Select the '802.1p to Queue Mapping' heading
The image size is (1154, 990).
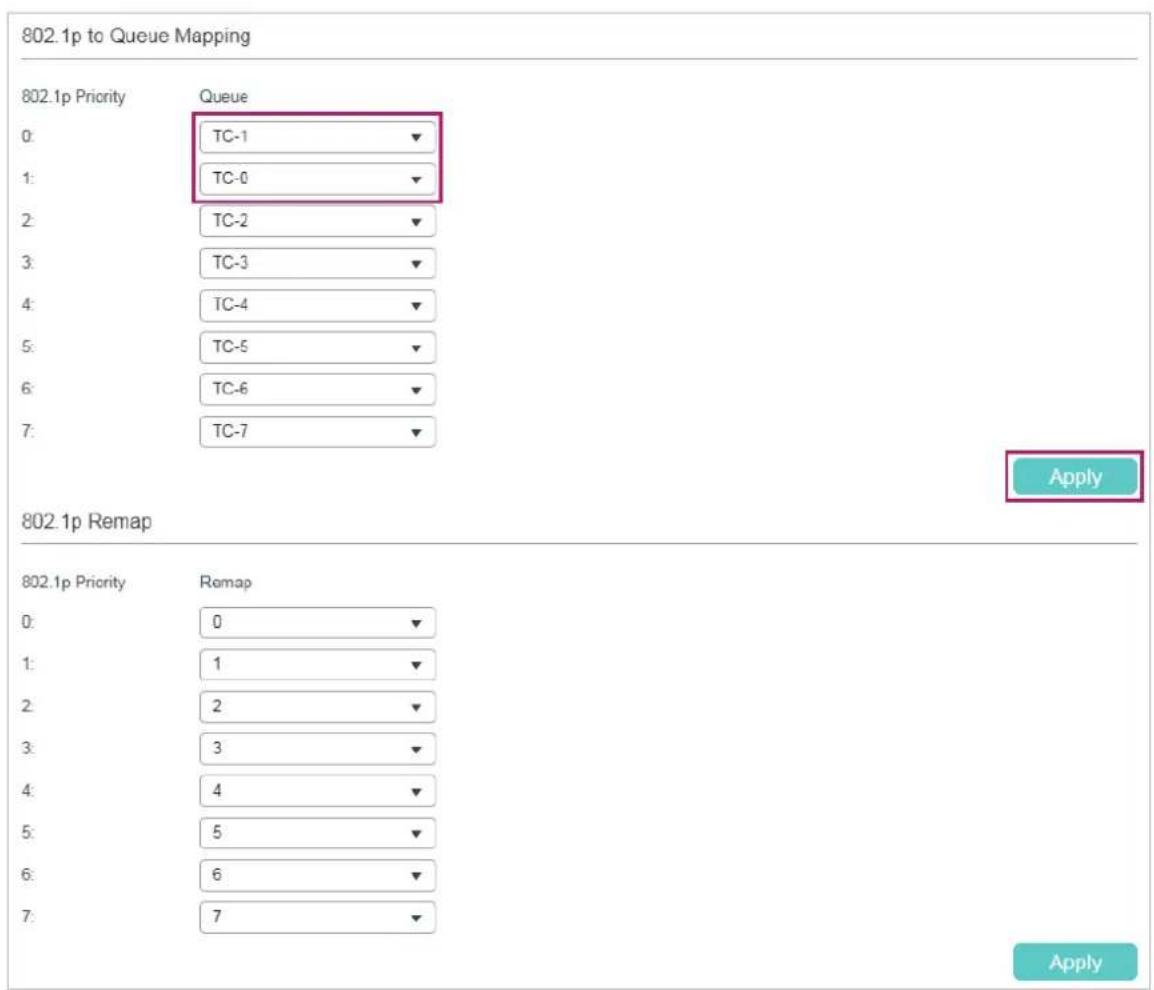coord(136,36)
